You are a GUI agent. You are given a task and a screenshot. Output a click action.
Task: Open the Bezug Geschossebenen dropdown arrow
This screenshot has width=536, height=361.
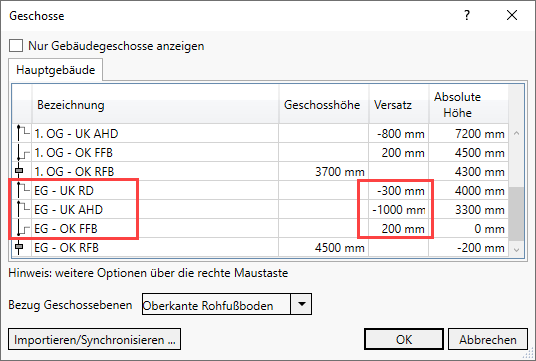coord(301,304)
